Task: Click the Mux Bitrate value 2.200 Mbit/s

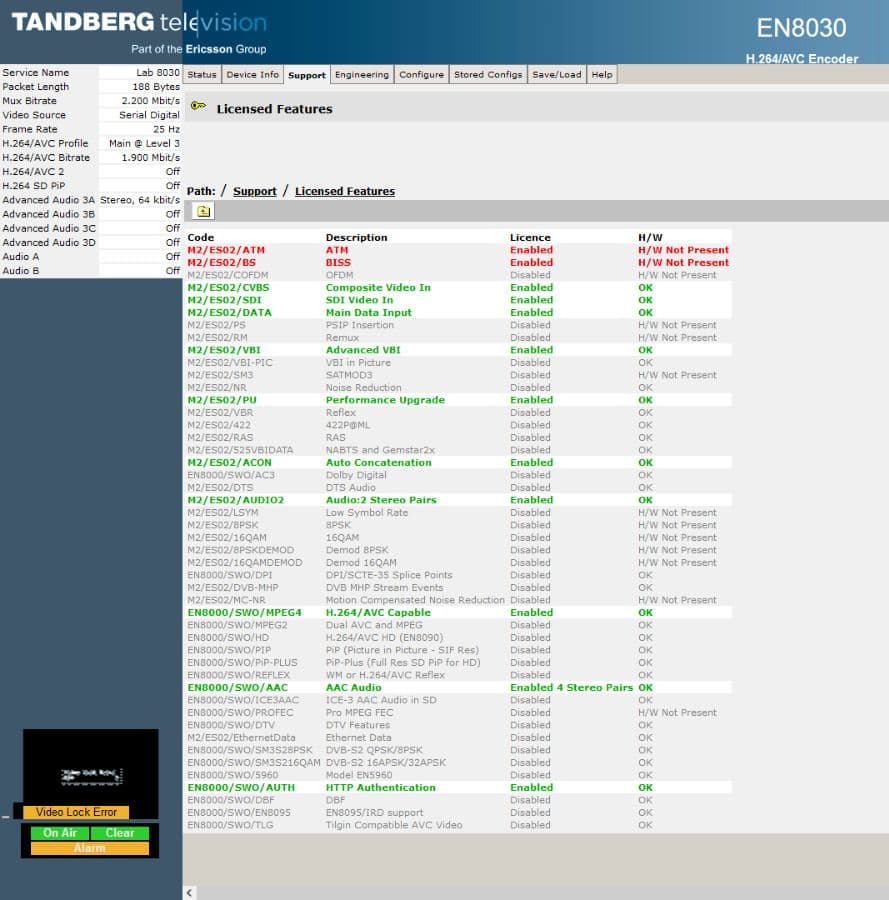Action: click(x=150, y=100)
